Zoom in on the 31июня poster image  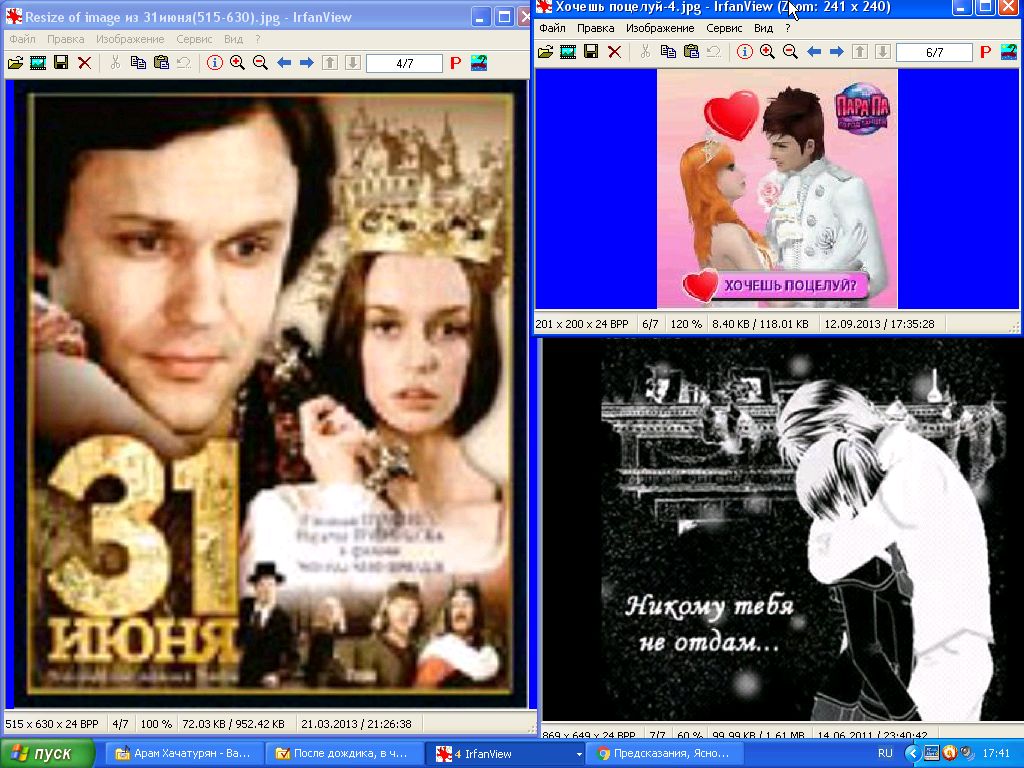[238, 63]
